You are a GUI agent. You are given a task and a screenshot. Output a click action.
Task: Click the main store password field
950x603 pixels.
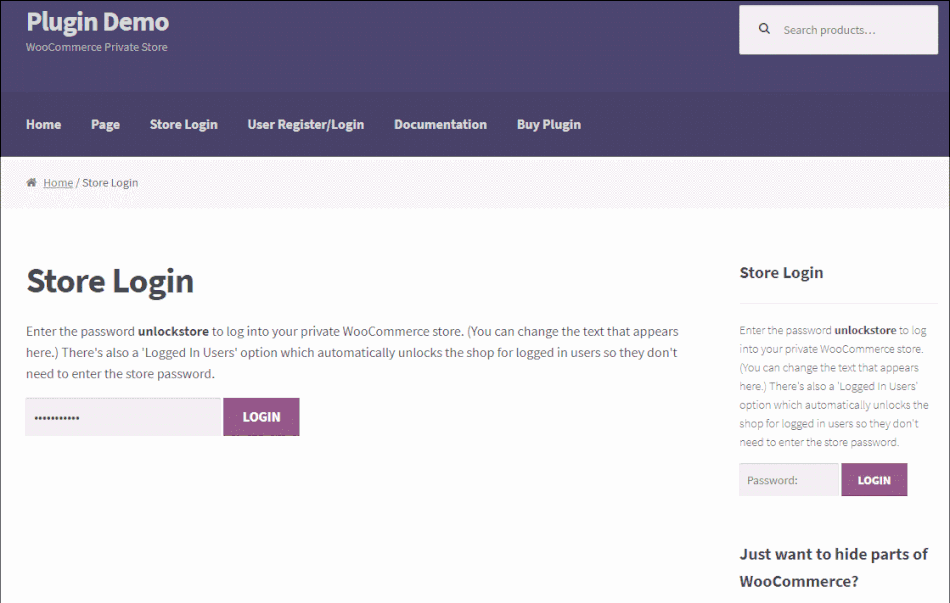coord(122,416)
